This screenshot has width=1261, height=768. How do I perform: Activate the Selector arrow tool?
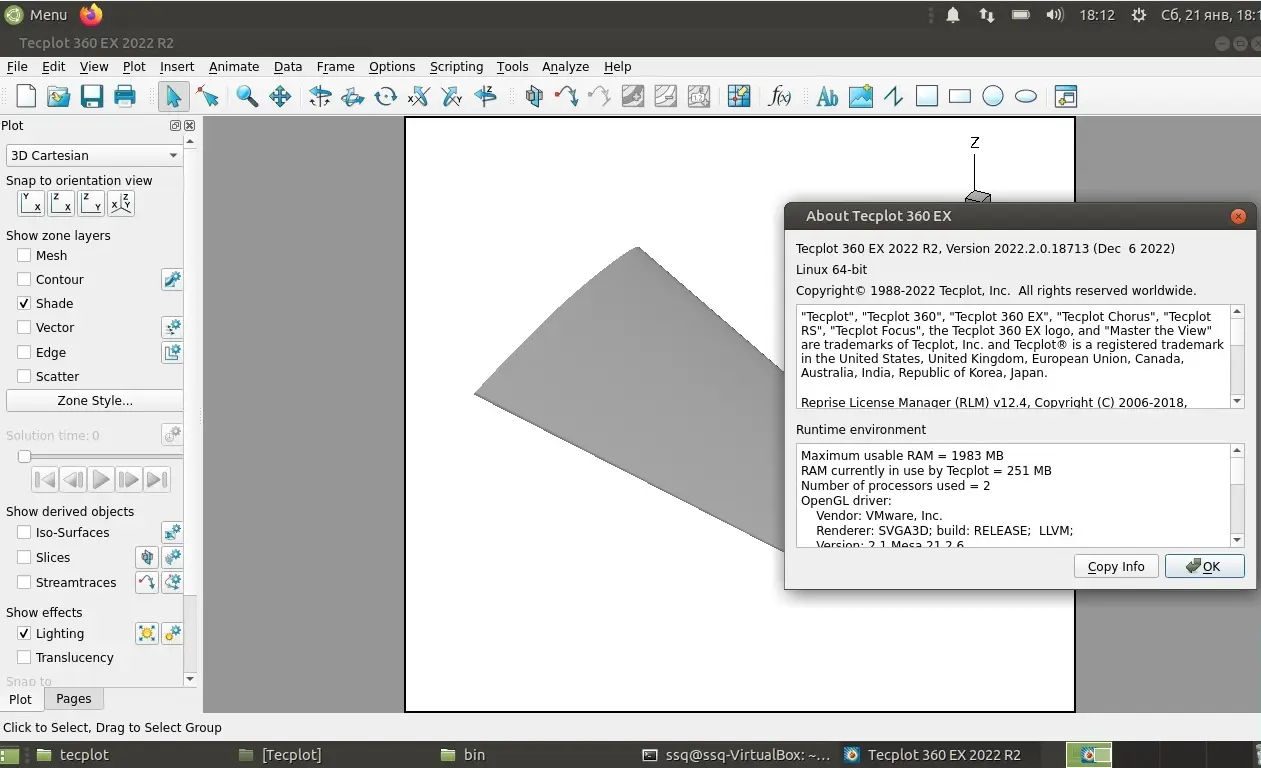click(x=173, y=97)
